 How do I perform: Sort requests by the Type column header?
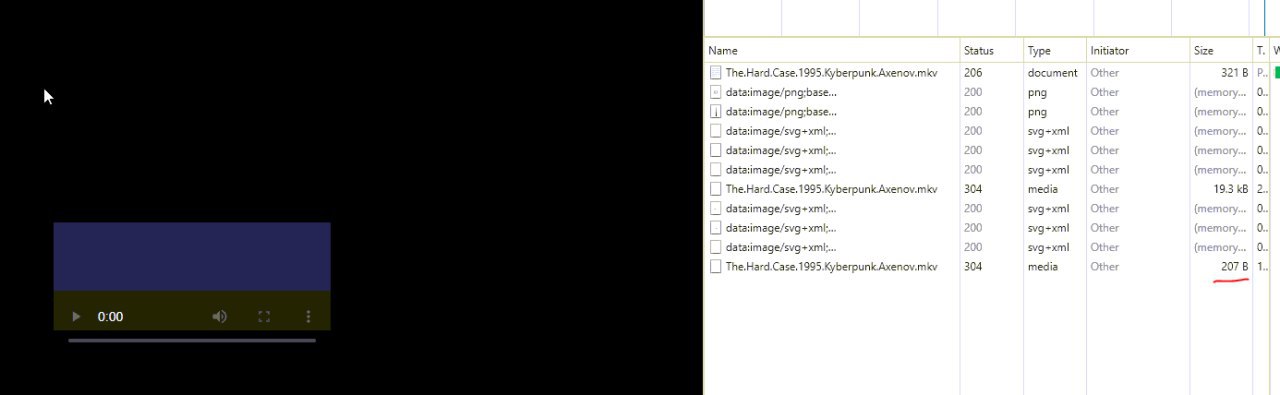click(x=1054, y=50)
